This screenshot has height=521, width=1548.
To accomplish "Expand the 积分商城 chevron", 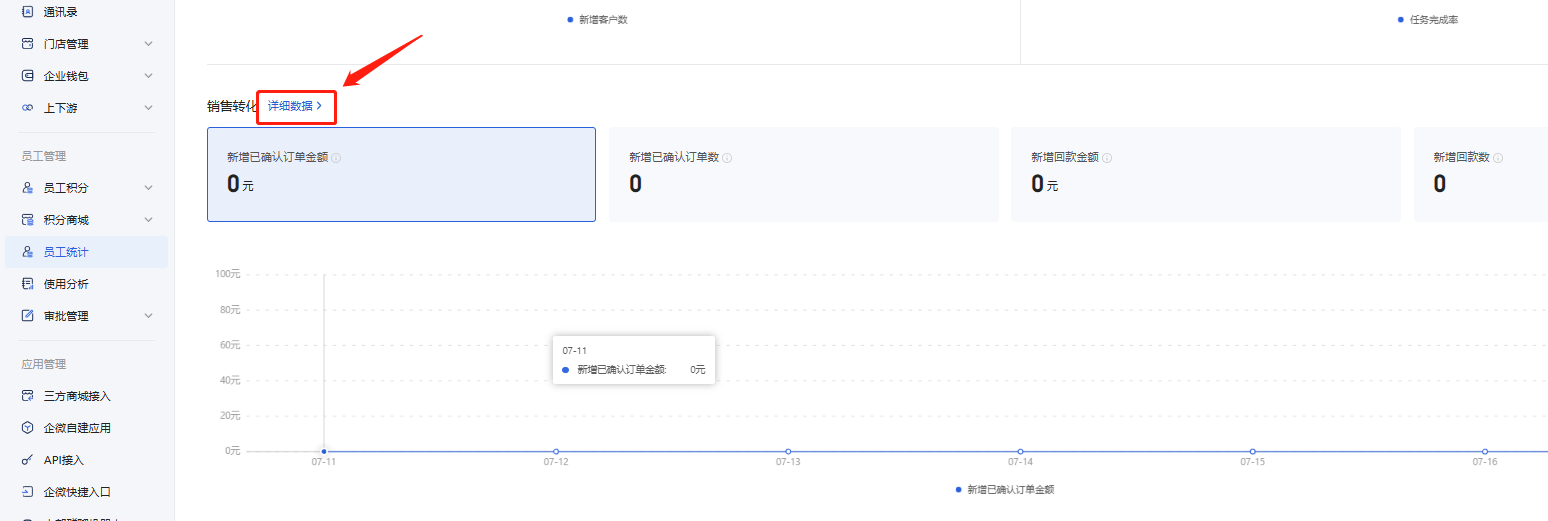I will (148, 220).
